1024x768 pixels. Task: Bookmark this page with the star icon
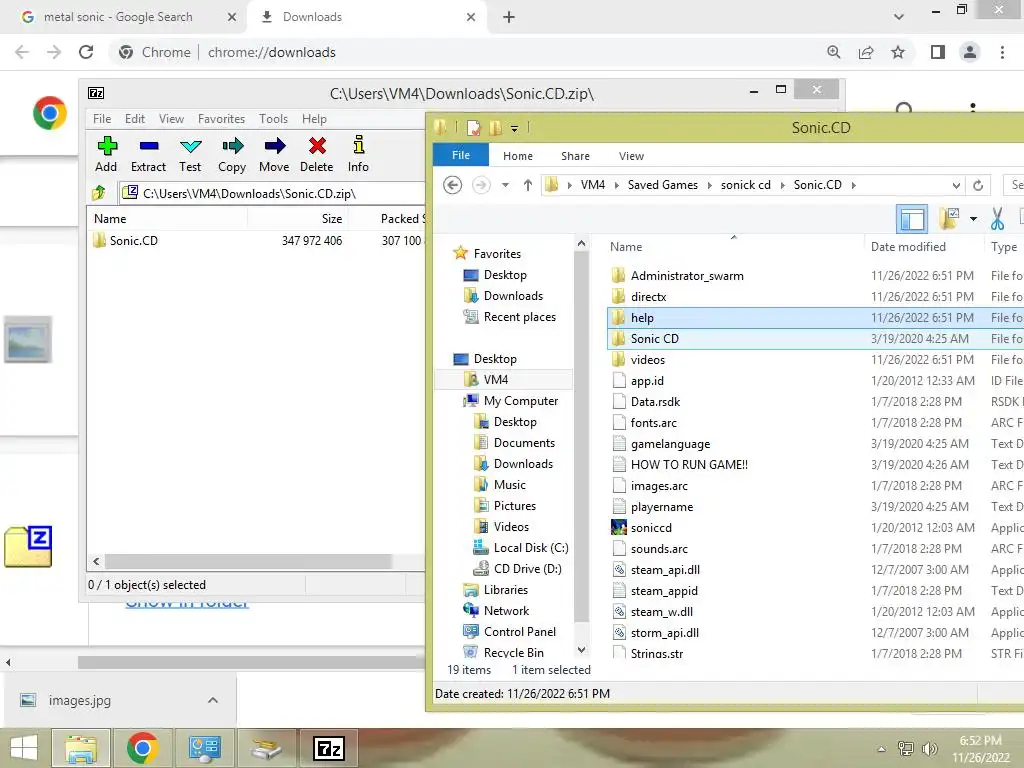[x=898, y=52]
